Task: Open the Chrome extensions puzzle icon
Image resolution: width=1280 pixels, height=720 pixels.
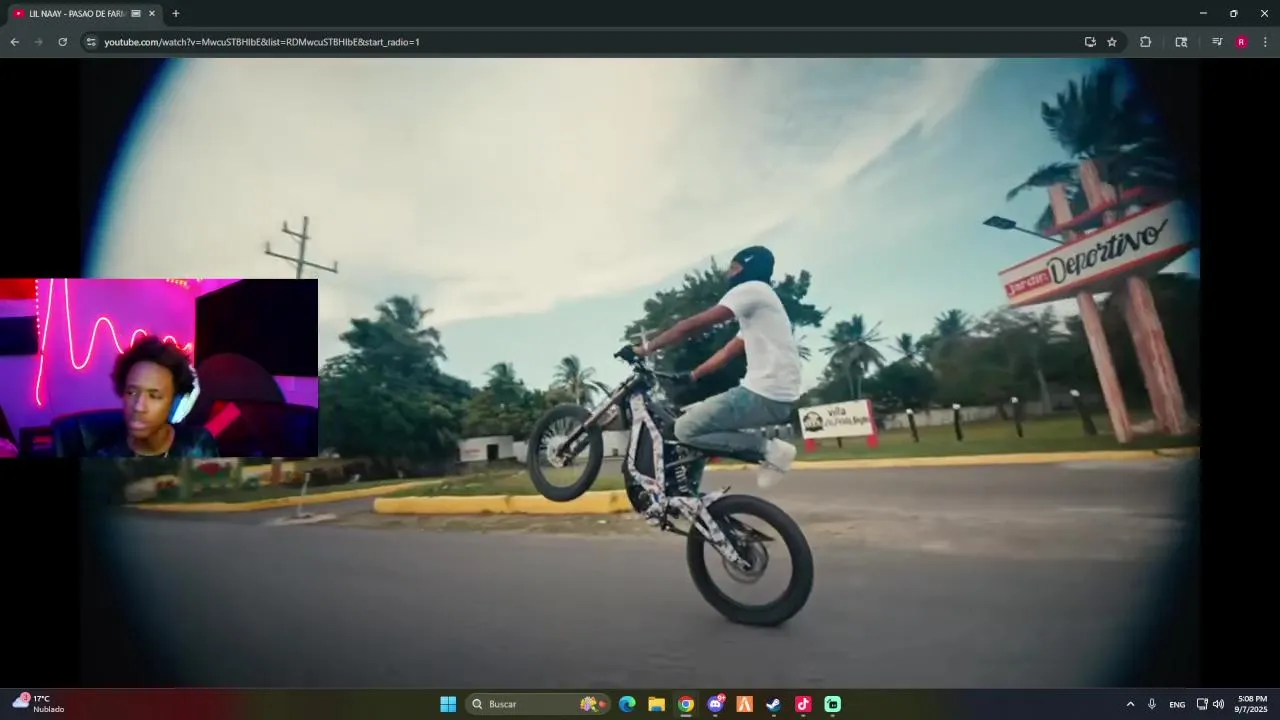Action: (1145, 42)
